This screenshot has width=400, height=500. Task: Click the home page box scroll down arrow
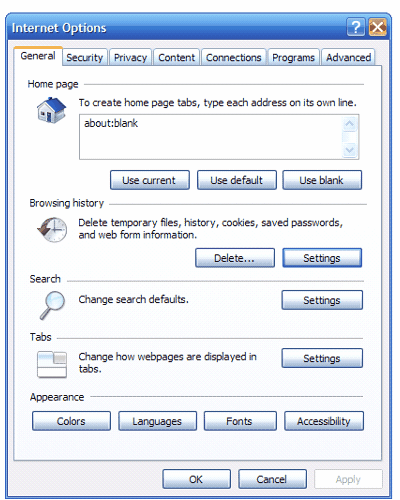coord(350,150)
